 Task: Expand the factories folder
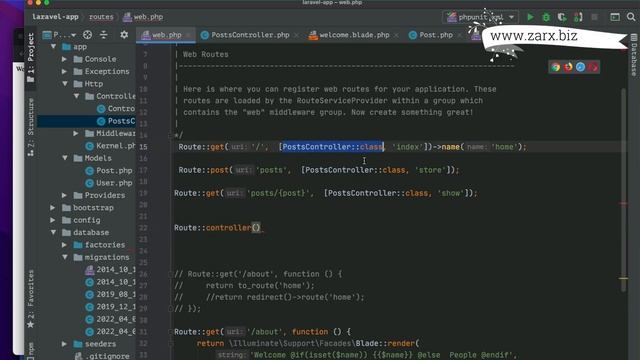(64, 245)
